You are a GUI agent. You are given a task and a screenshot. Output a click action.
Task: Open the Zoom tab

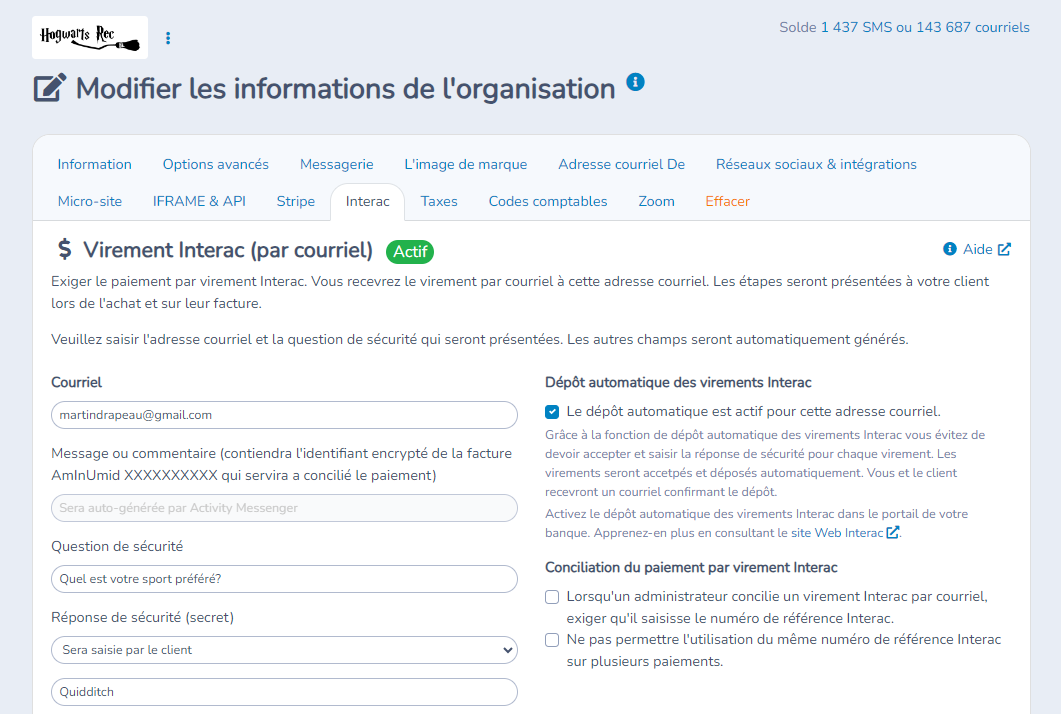point(656,202)
